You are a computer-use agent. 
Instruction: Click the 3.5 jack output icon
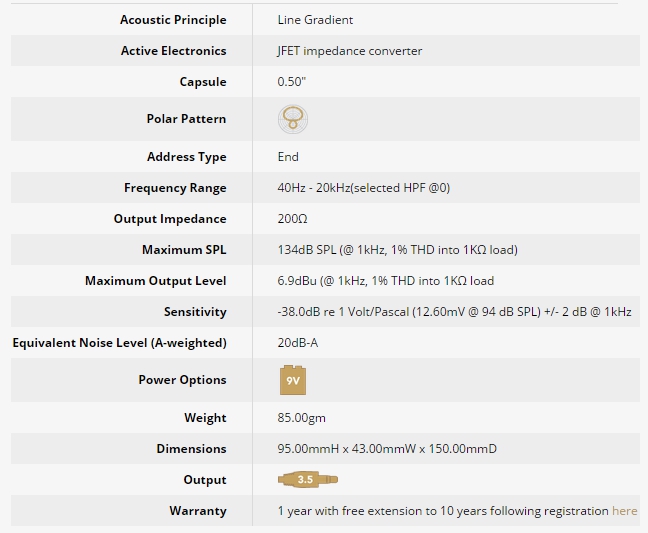click(x=308, y=479)
